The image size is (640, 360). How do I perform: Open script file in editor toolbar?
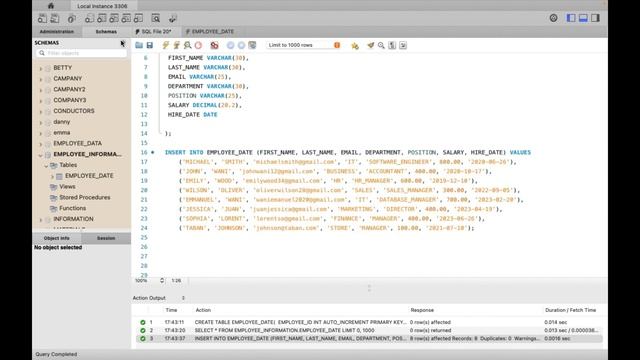coord(139,45)
